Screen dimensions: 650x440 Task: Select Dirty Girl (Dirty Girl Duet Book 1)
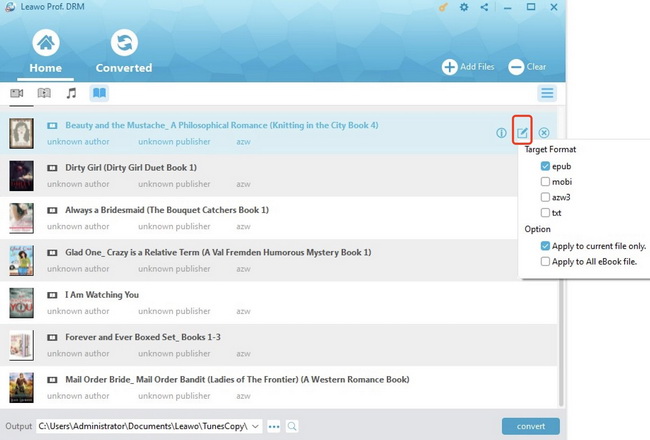click(131, 168)
